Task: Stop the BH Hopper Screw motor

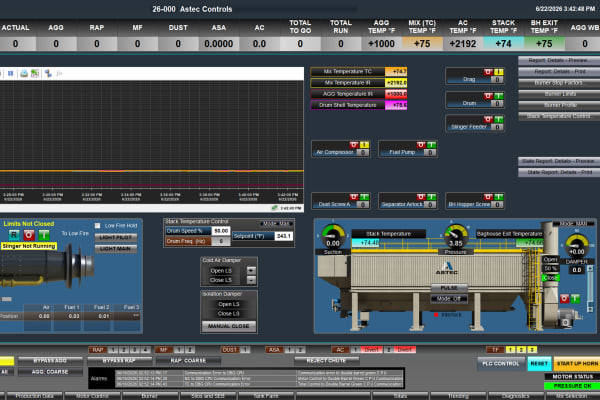Action: coord(488,197)
